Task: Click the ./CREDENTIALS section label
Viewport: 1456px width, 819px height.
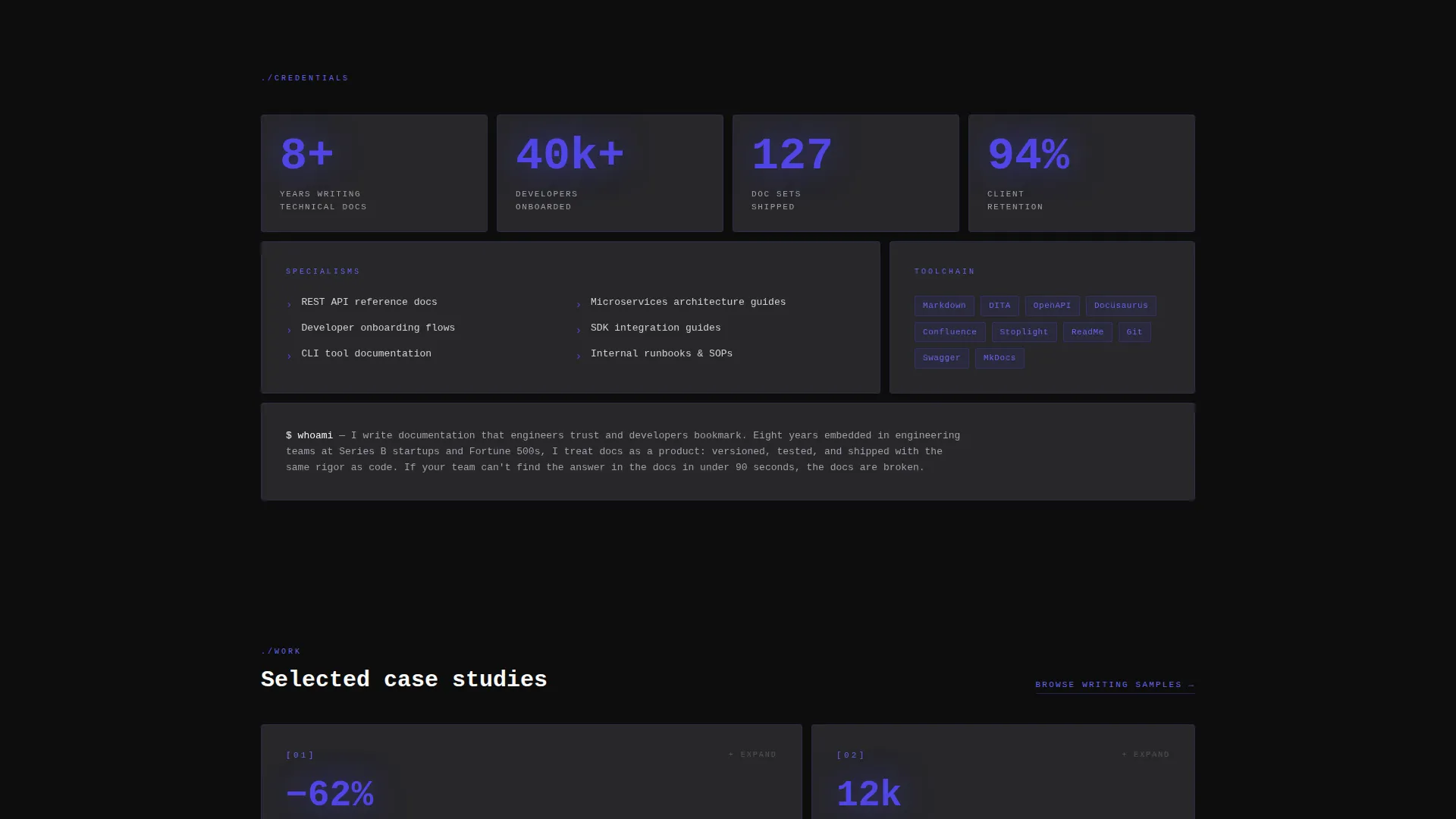Action: 305,78
